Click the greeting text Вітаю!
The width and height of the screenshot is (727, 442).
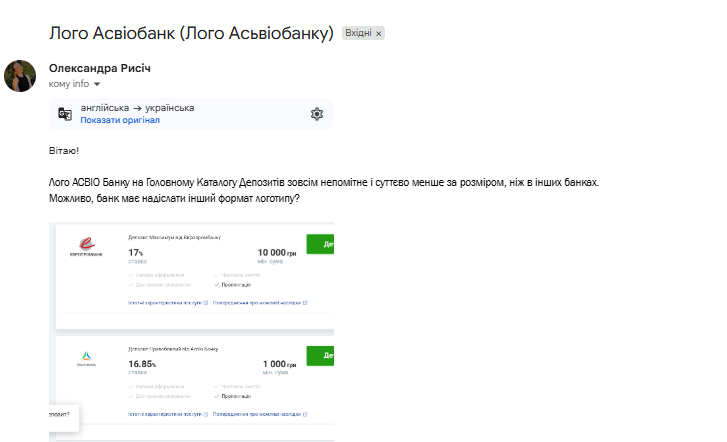tap(64, 151)
